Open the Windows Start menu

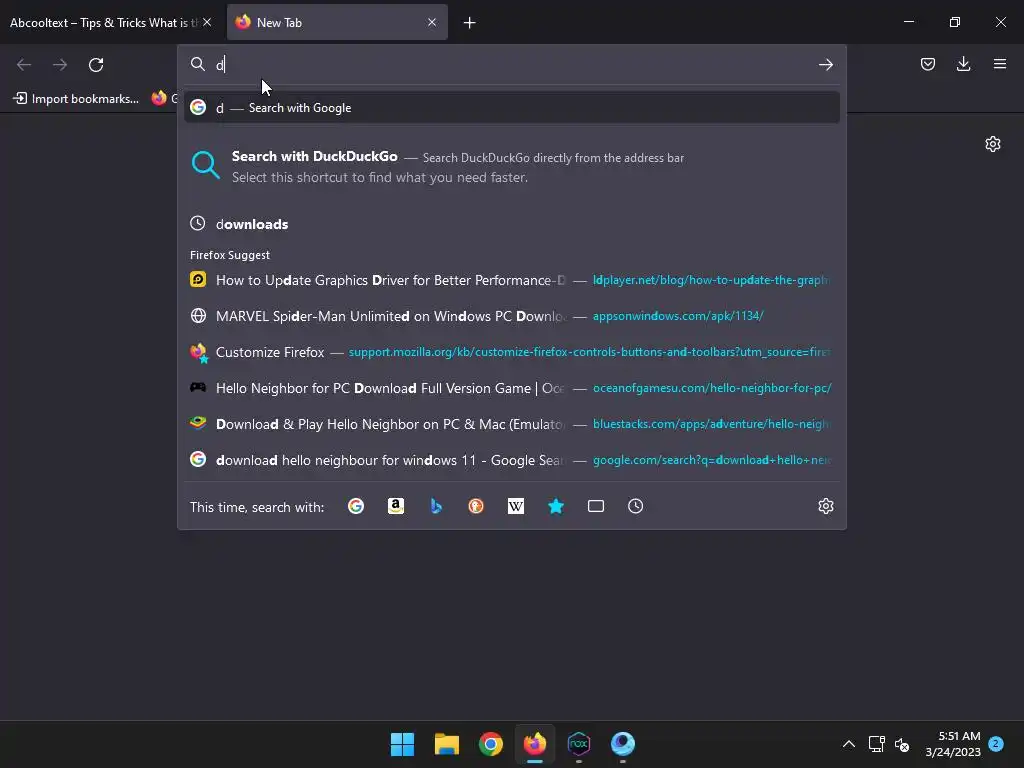402,744
